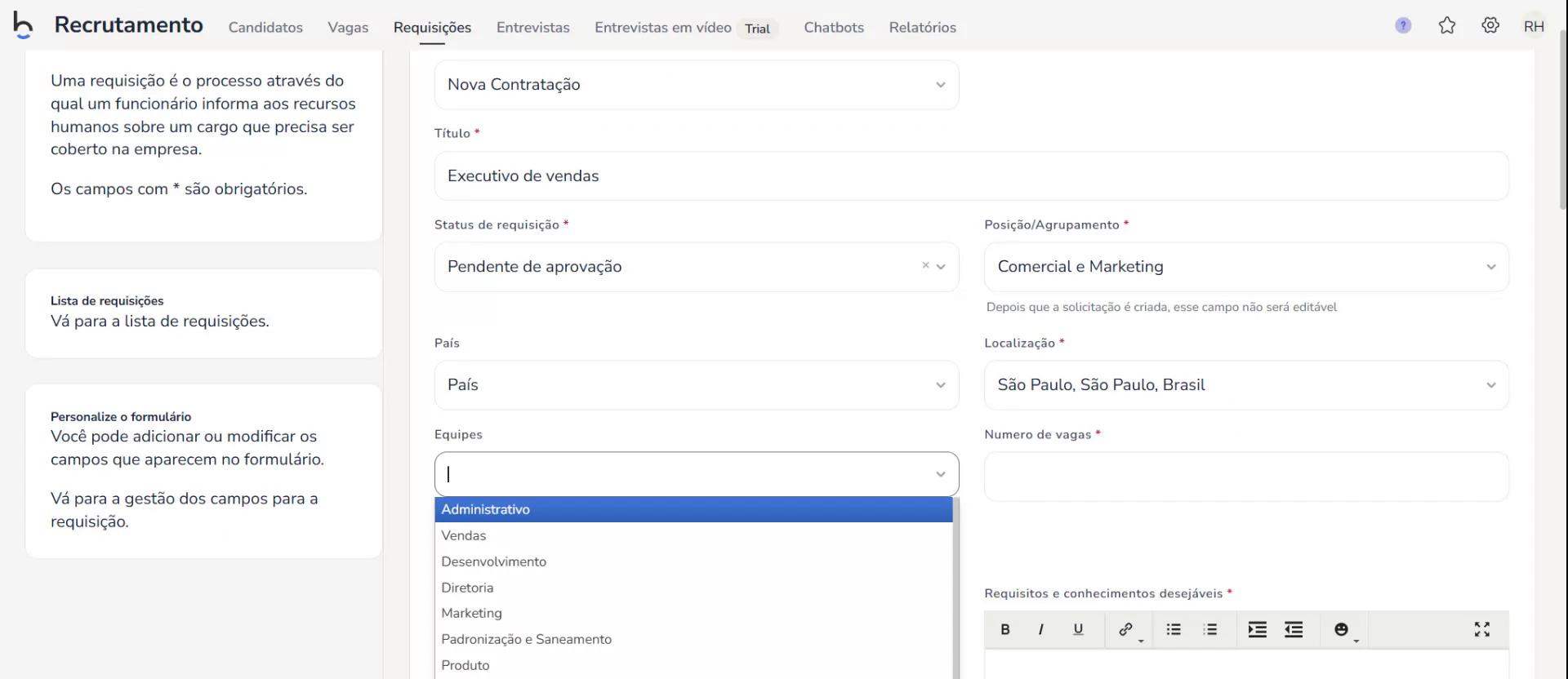
Task: Pick Marketing from the Equipes list
Action: coord(693,613)
